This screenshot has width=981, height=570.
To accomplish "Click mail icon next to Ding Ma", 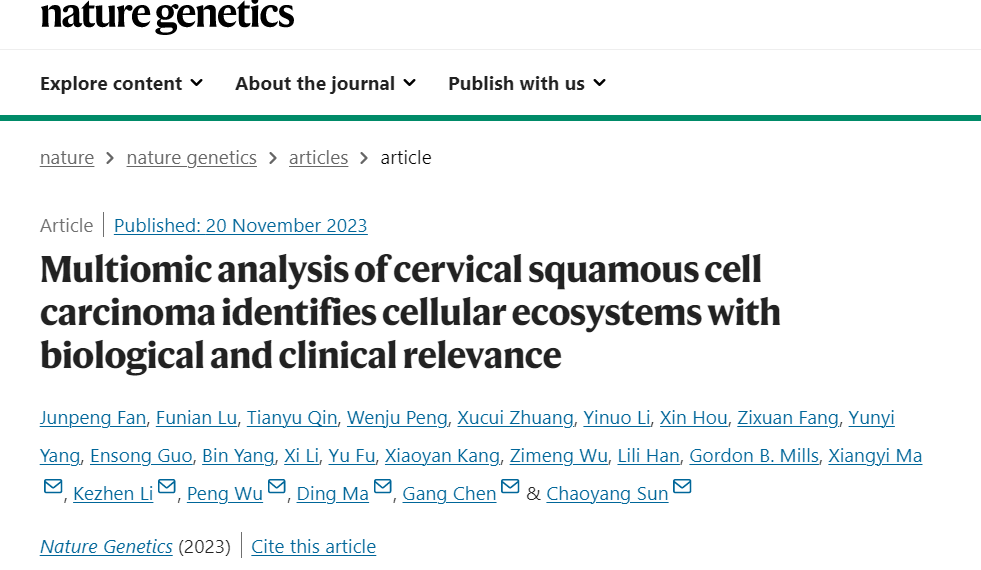I will [x=383, y=487].
